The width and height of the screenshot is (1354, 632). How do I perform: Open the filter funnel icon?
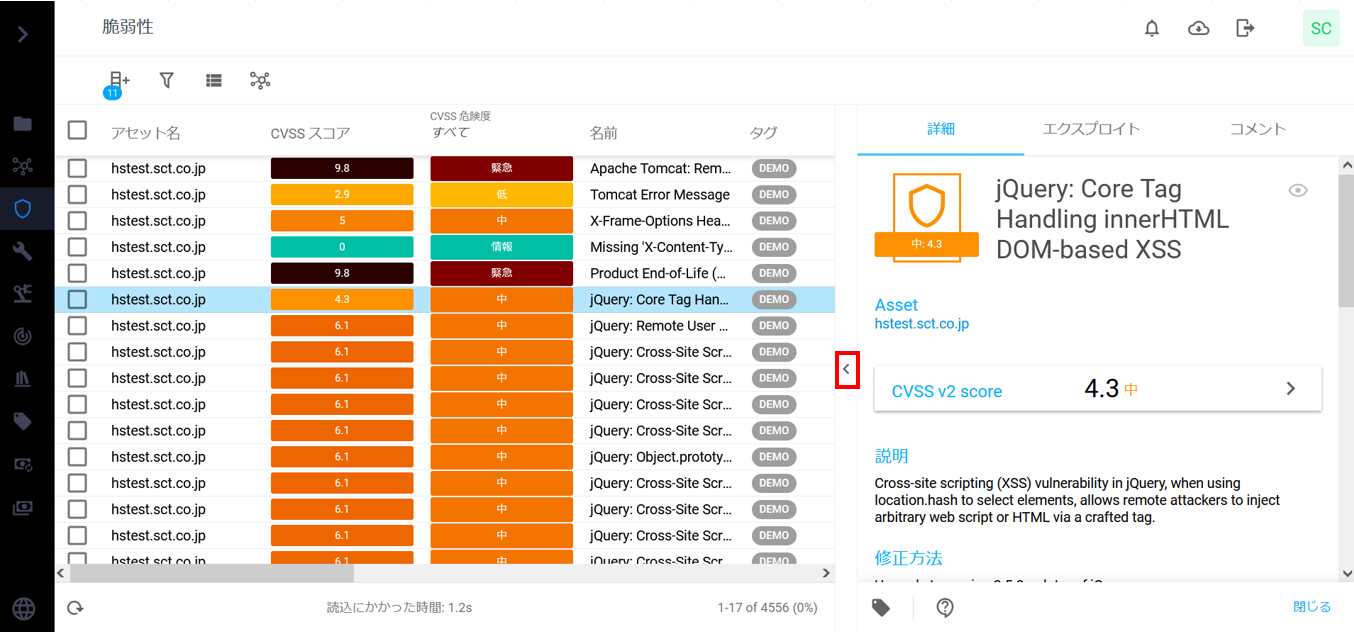tap(167, 80)
